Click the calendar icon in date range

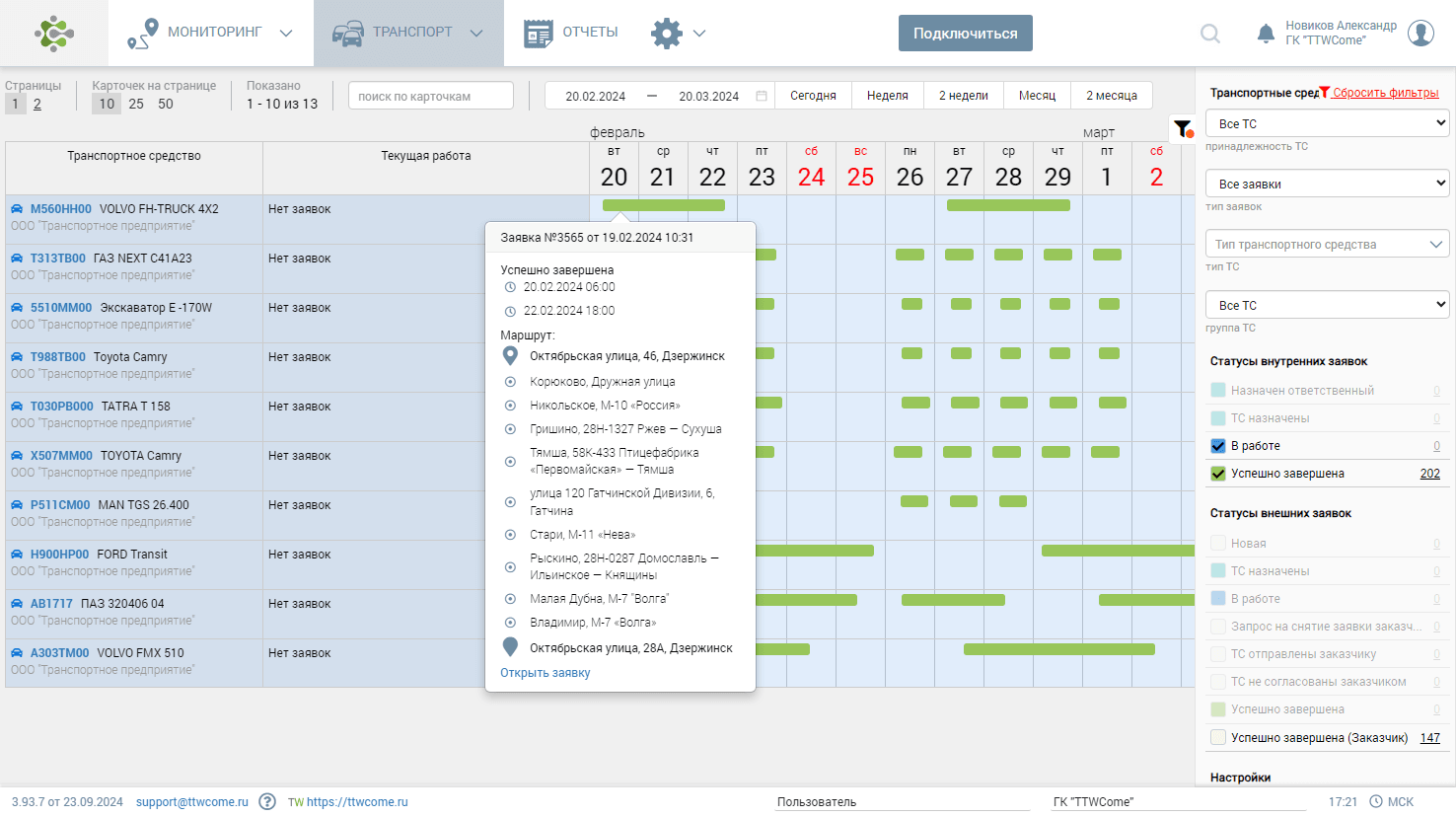click(x=762, y=96)
